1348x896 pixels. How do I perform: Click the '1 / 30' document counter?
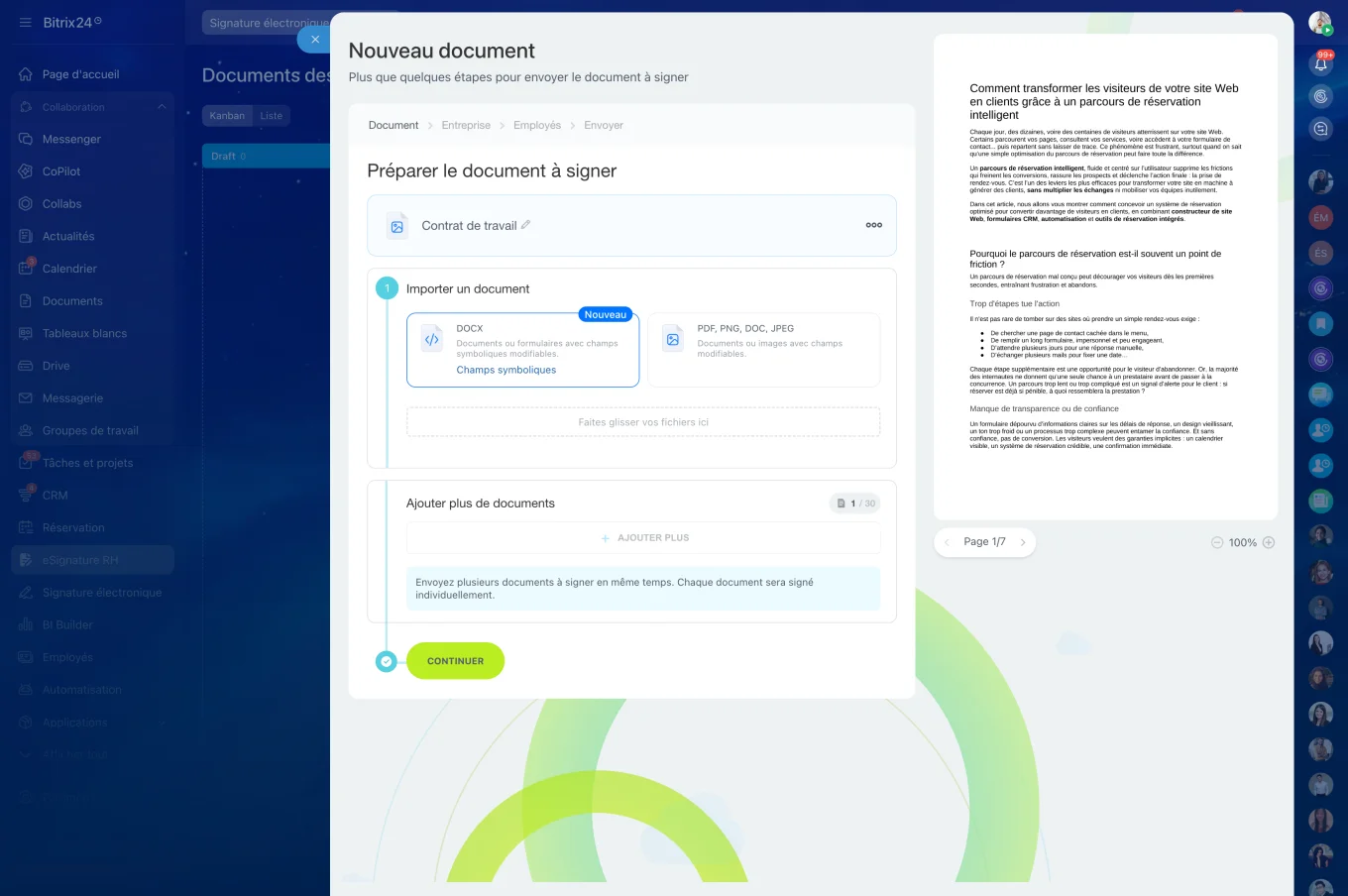(x=855, y=504)
